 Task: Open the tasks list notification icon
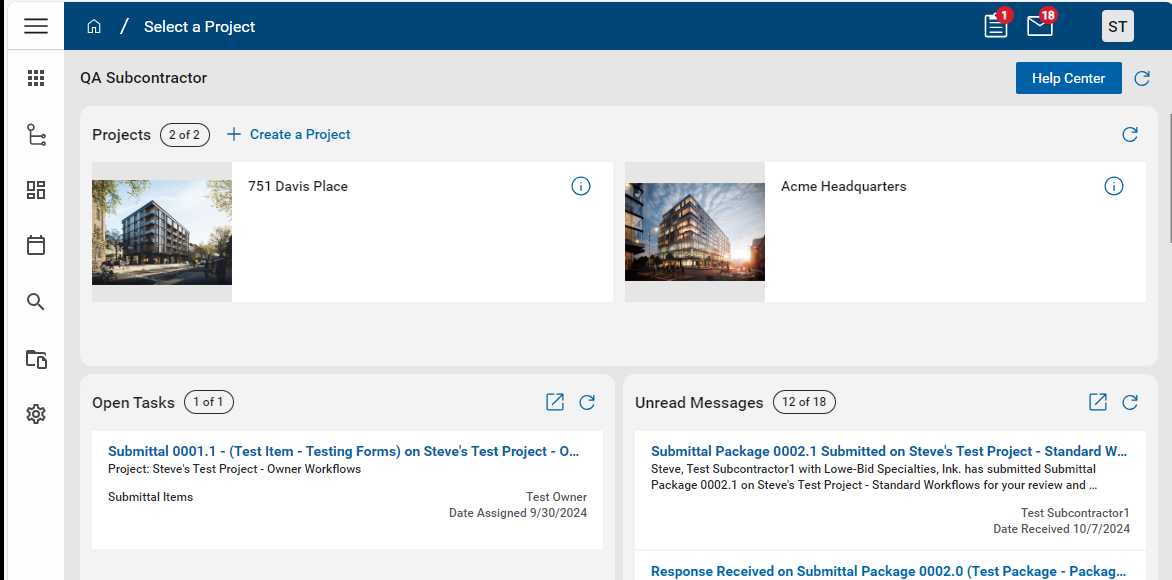996,26
